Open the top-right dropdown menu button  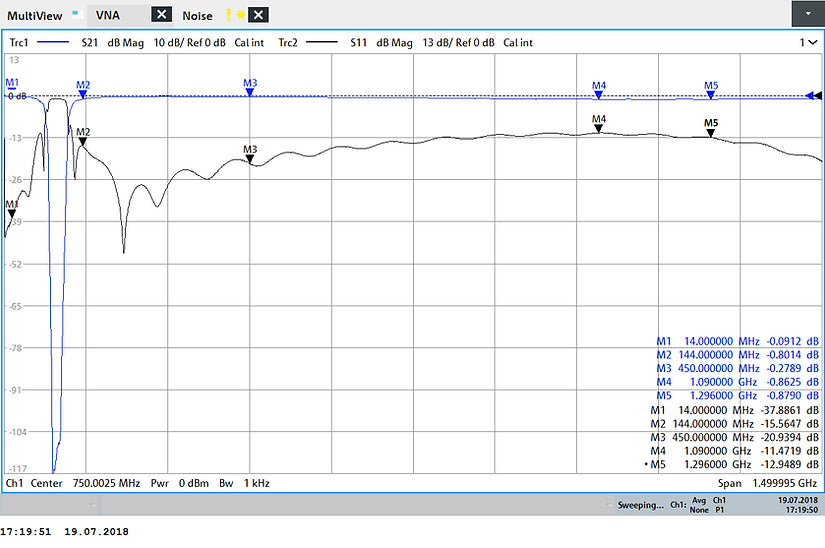coord(806,14)
